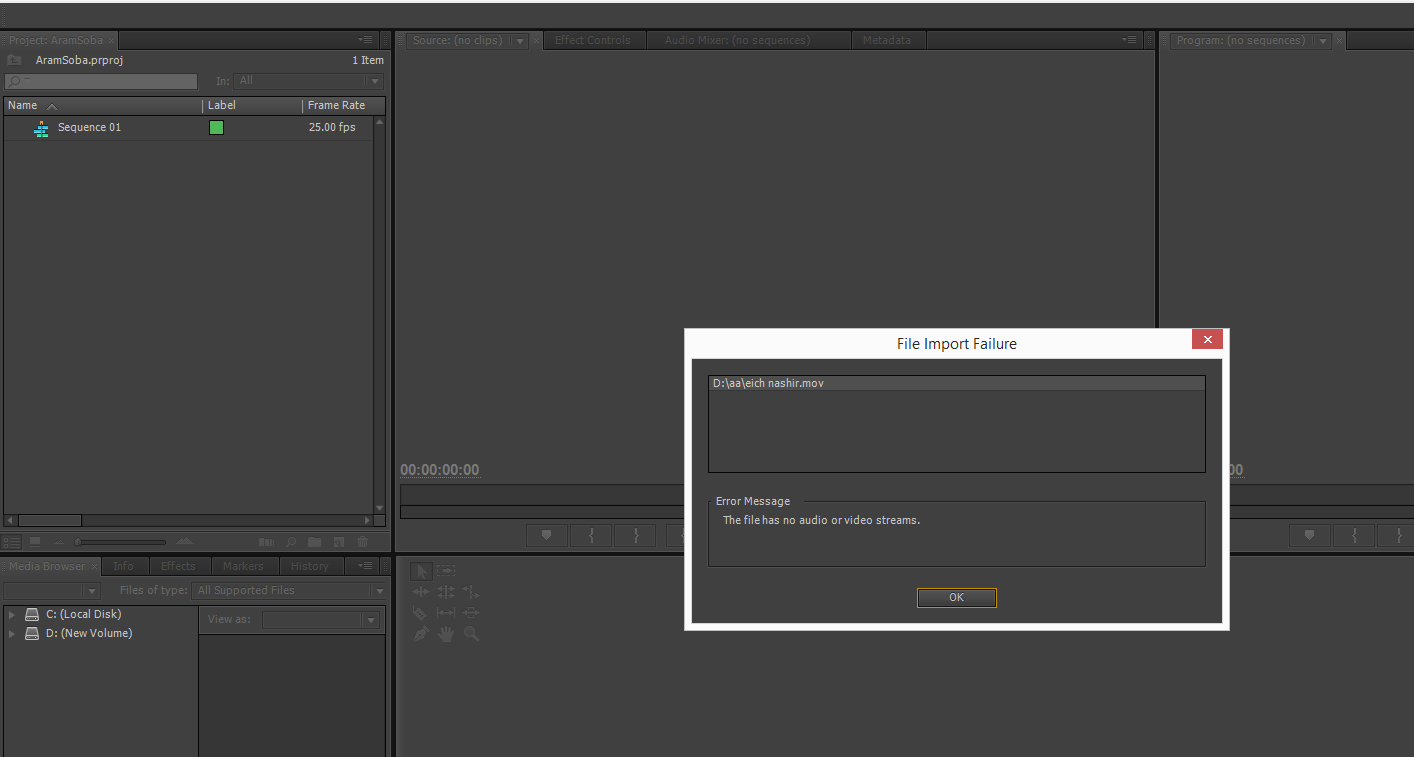Sort by the Frame Rate column header
This screenshot has height=757, width=1414.
[343, 105]
